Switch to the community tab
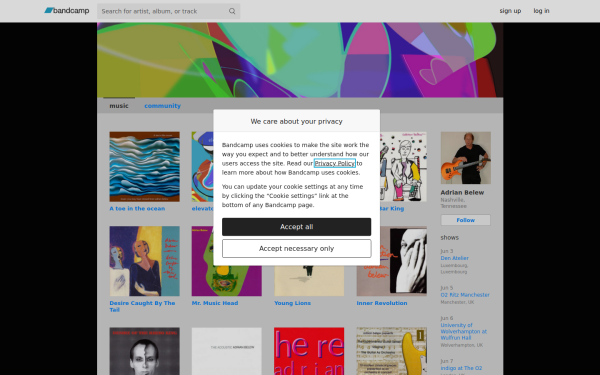The height and width of the screenshot is (375, 600). (162, 106)
